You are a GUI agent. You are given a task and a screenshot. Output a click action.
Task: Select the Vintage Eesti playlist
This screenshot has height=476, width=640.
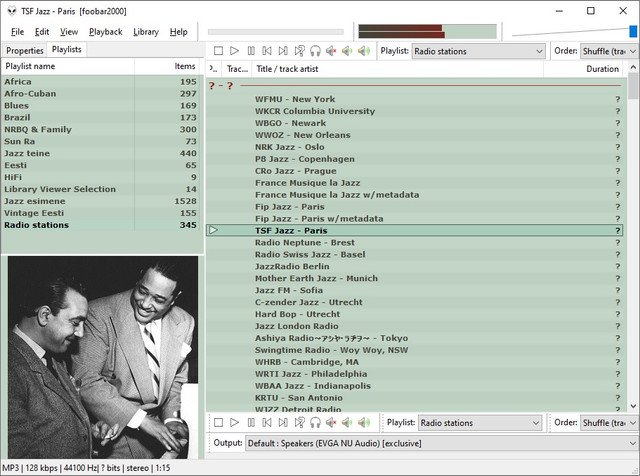coord(102,213)
